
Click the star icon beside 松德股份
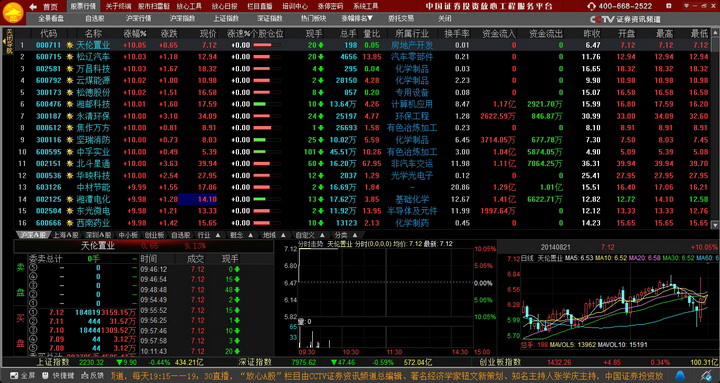click(70, 92)
